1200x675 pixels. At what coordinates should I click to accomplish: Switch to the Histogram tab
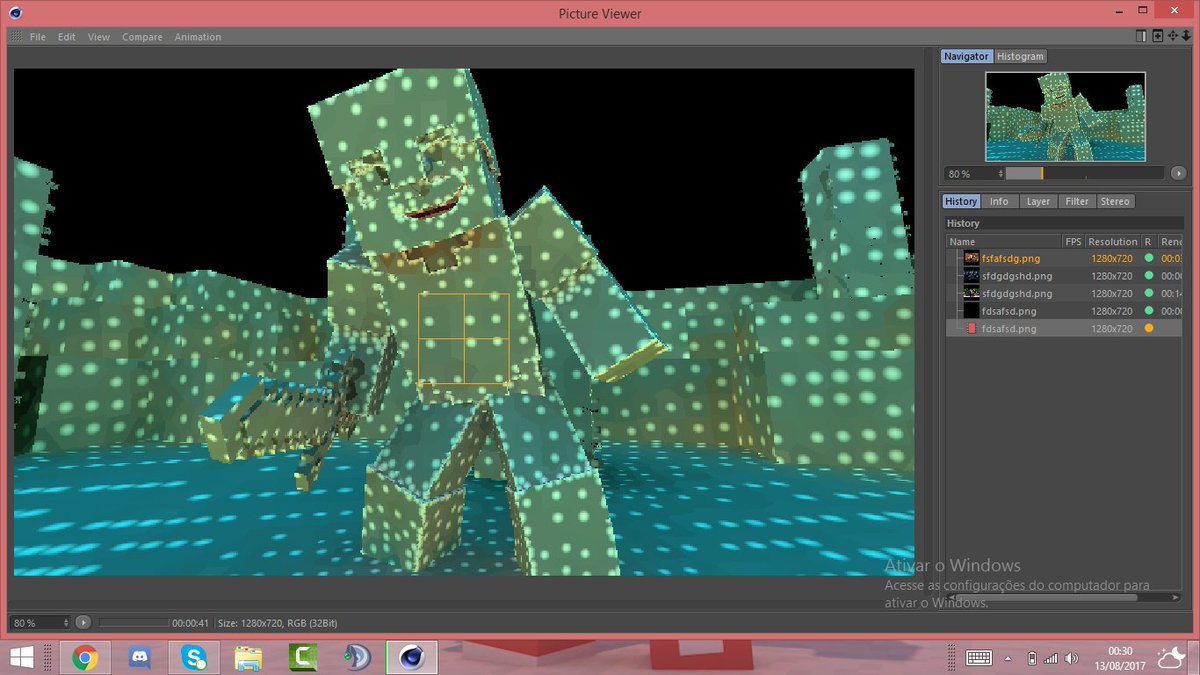tap(1020, 57)
